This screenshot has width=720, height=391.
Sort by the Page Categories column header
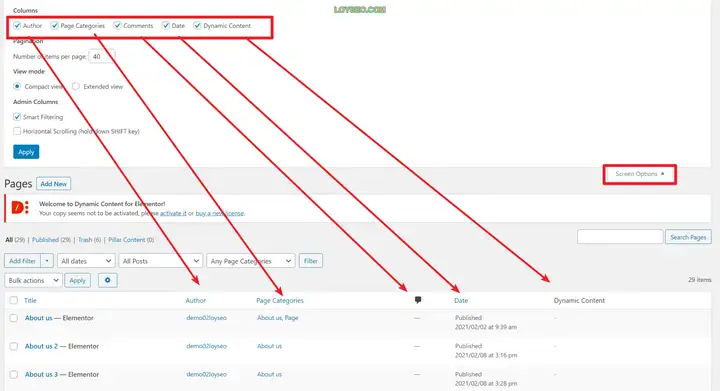[x=280, y=300]
